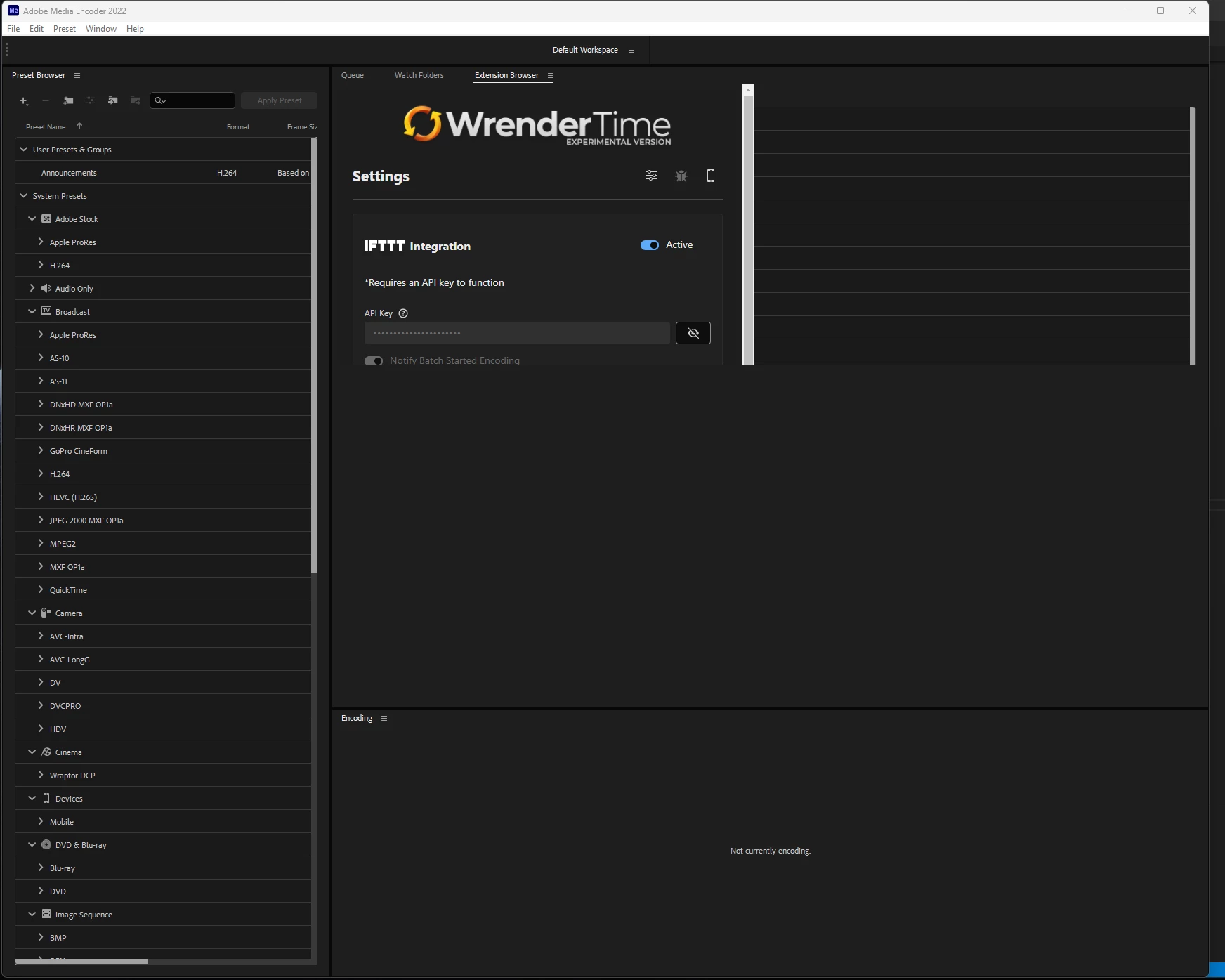Open the Preset settings sliders icon
Screen dimensions: 1225x980
[x=91, y=100]
